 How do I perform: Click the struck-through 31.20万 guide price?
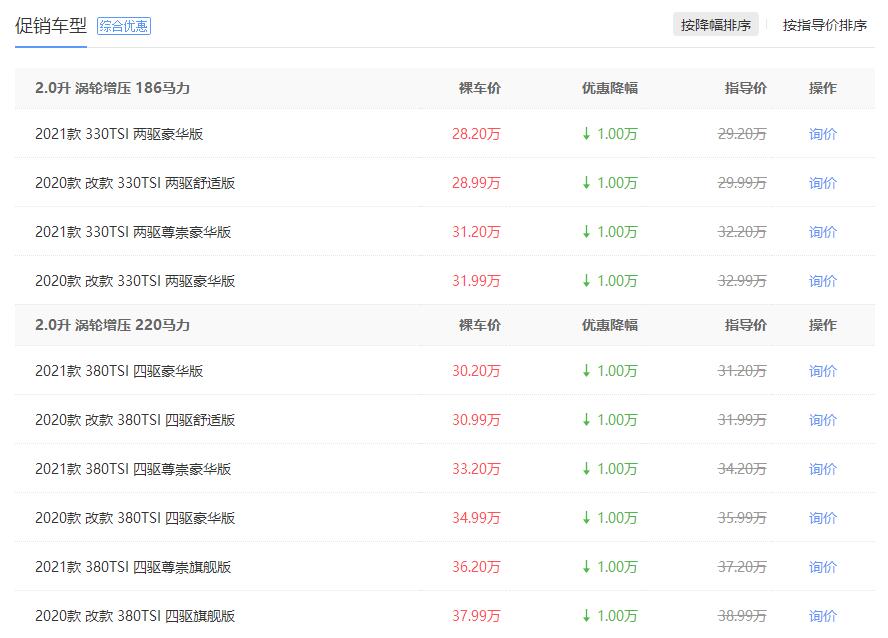pyautogui.click(x=742, y=371)
